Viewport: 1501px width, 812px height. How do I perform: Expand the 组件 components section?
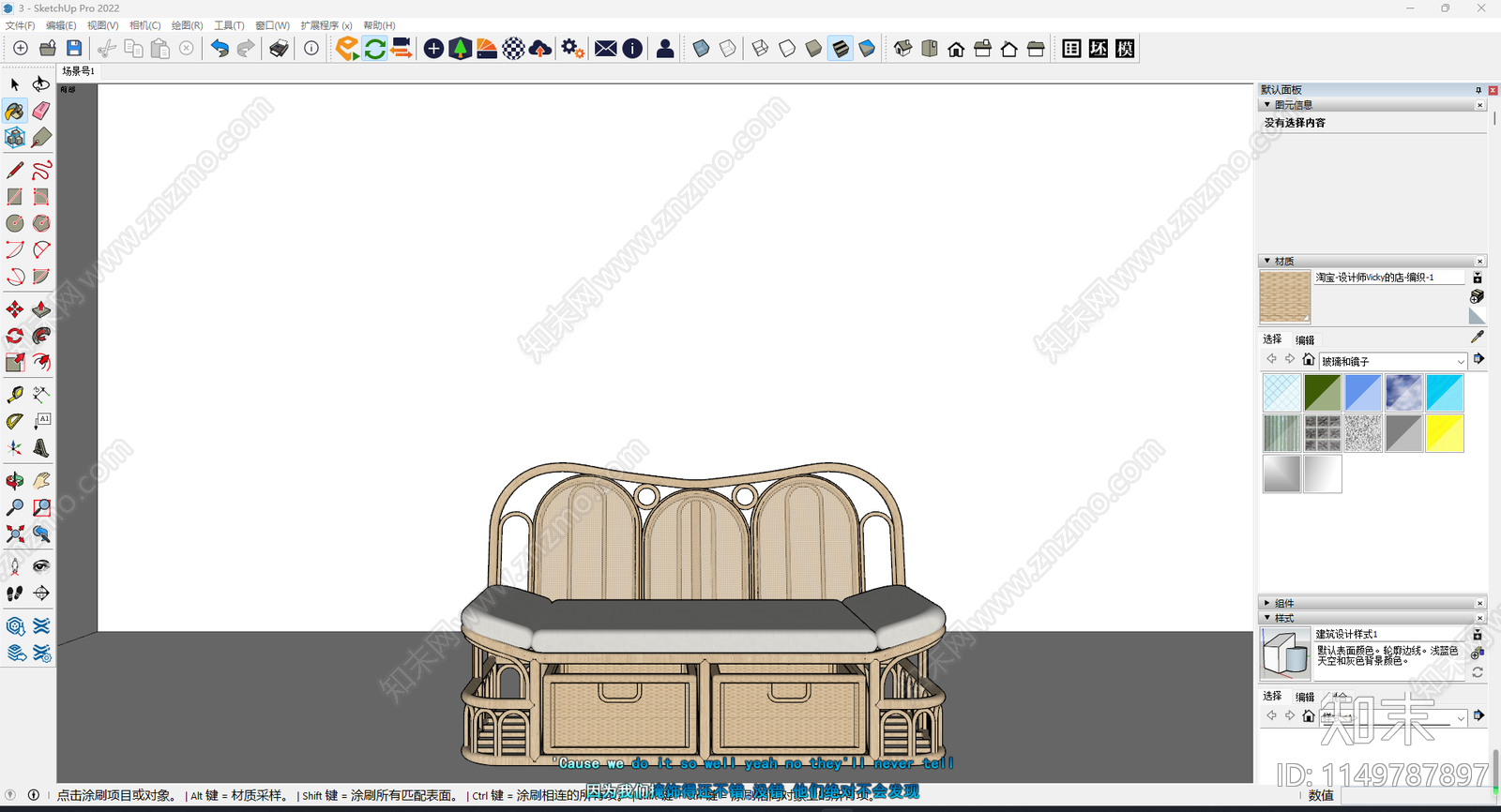click(x=1267, y=603)
